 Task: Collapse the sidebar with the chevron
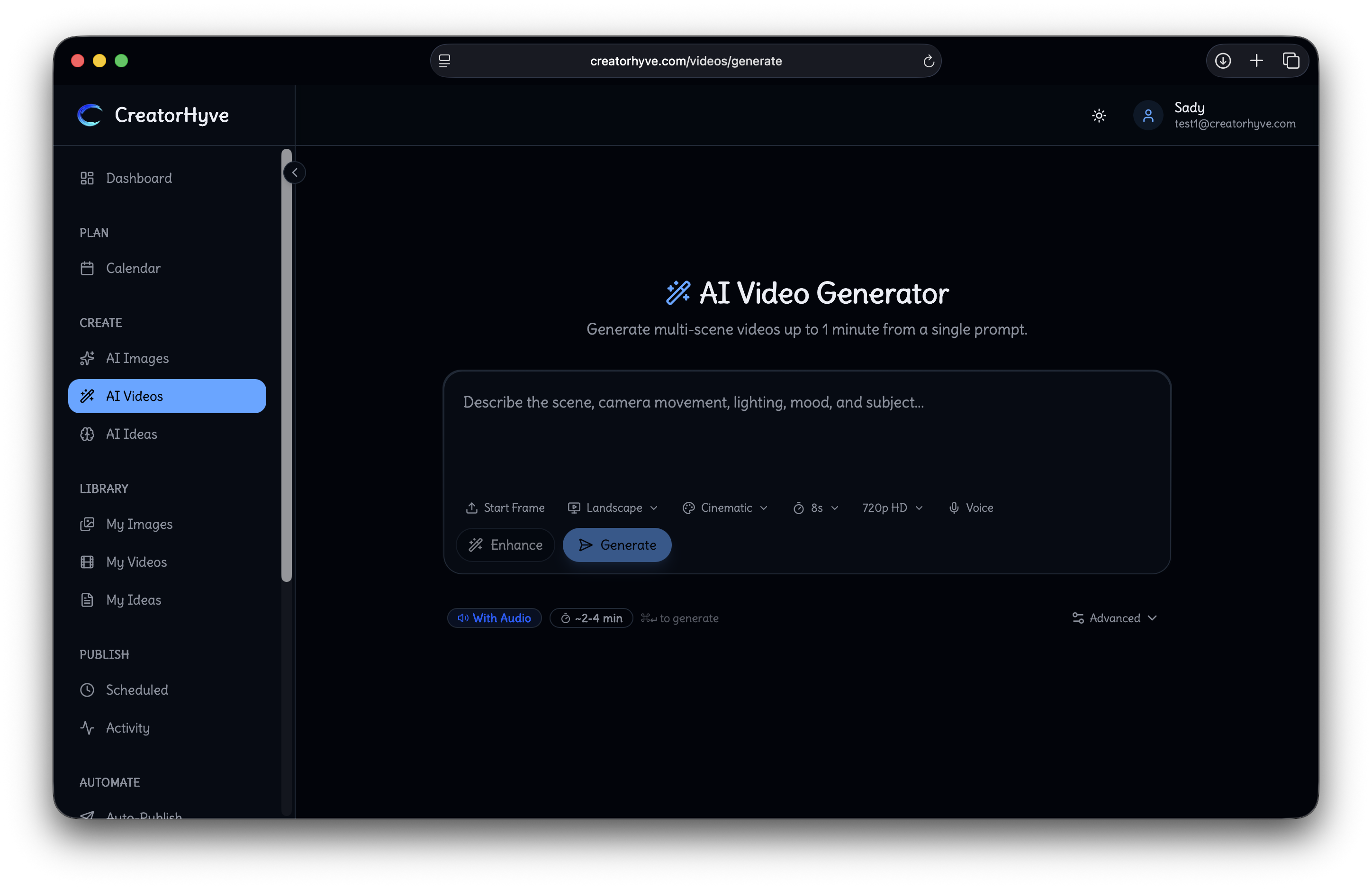pyautogui.click(x=295, y=172)
